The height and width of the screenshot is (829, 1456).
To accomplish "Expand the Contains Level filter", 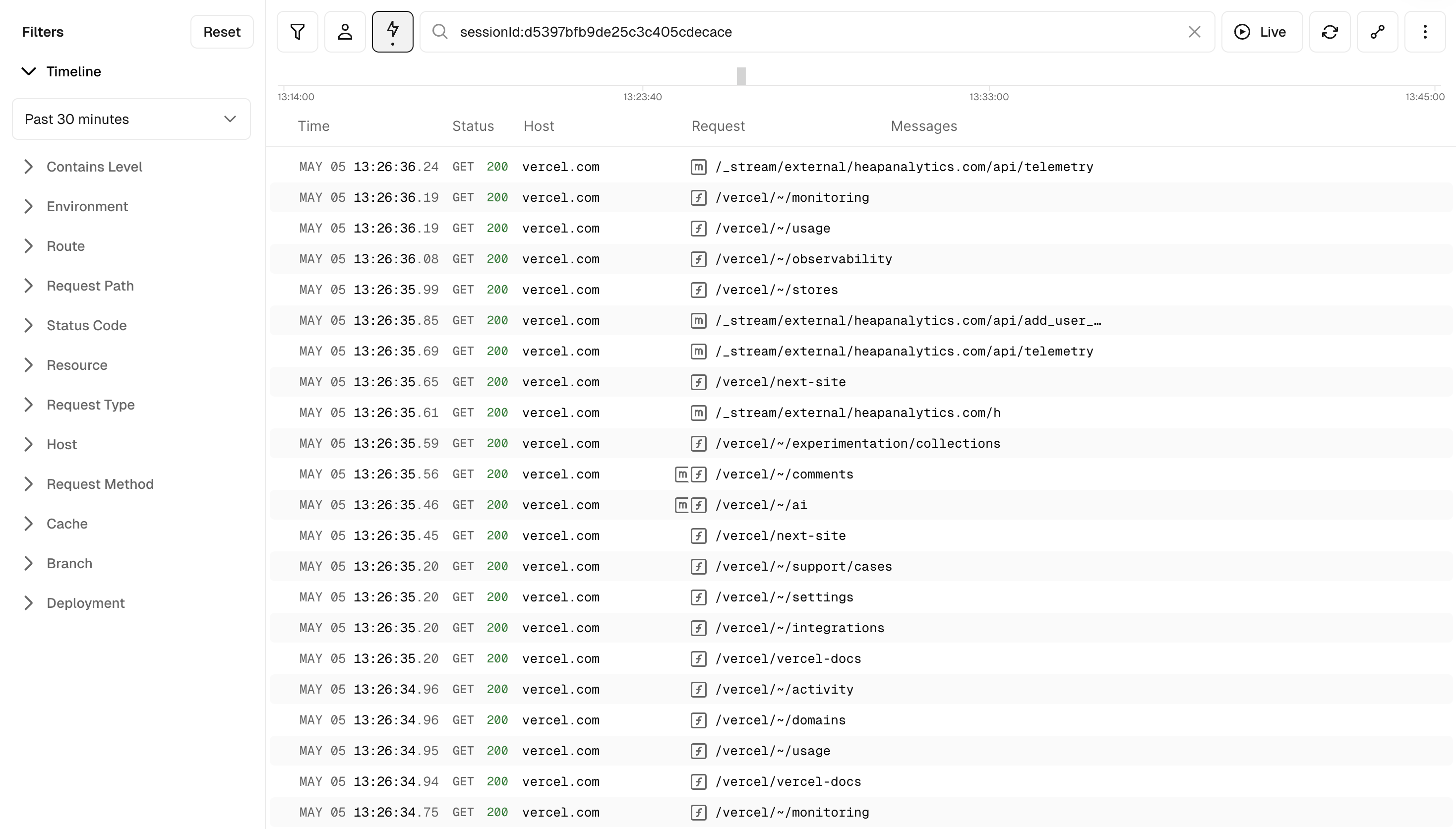I will [x=82, y=167].
